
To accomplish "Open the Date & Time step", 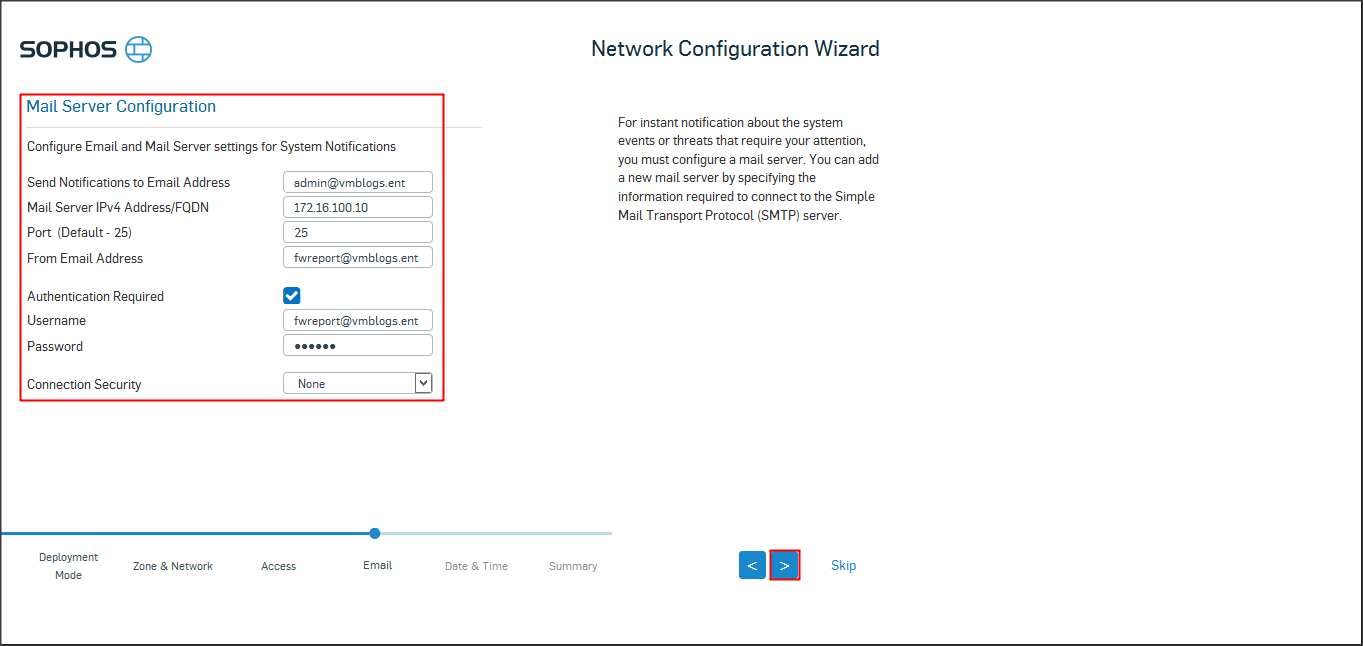I will click(476, 566).
